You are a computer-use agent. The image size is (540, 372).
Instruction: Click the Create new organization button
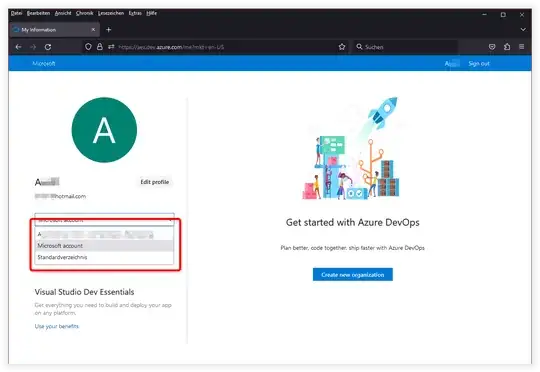pos(353,275)
